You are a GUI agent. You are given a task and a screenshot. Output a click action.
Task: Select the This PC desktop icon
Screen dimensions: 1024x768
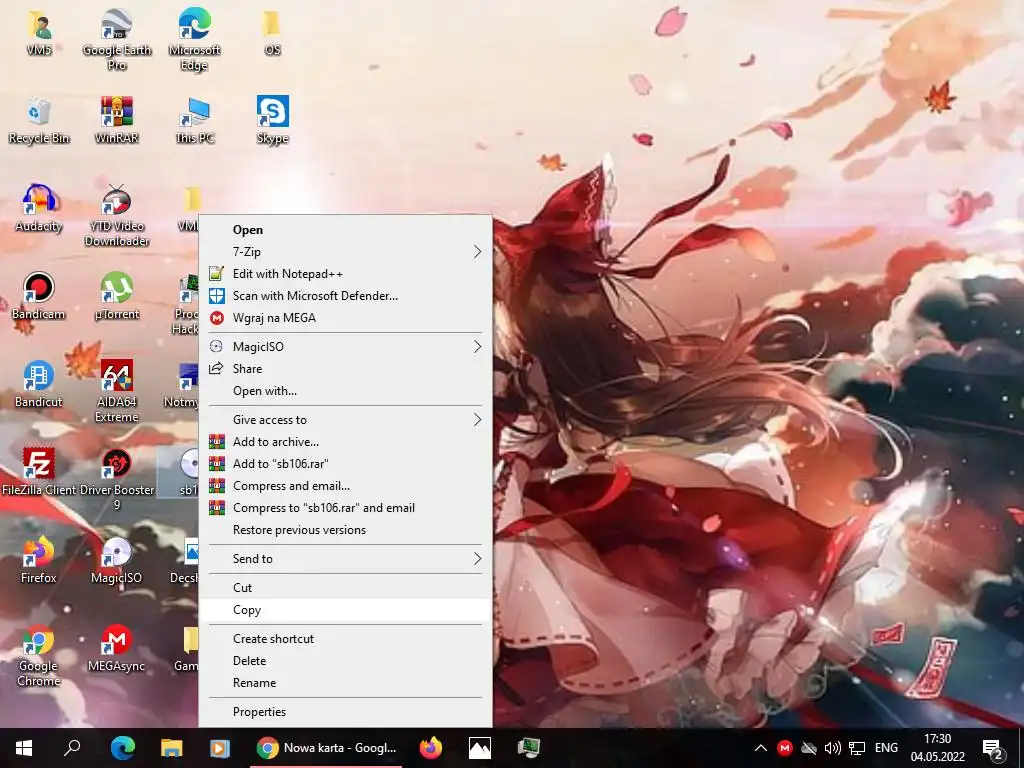(194, 120)
